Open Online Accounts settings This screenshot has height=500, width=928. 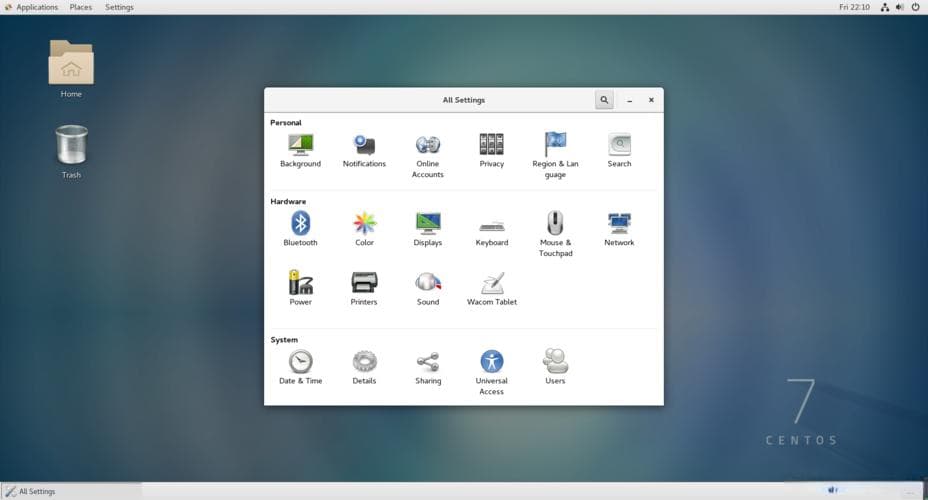point(428,156)
